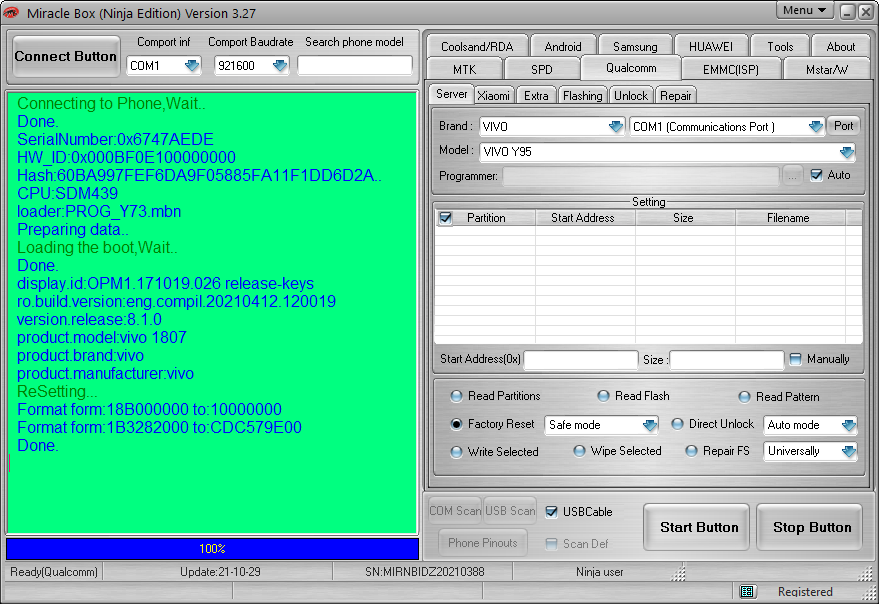Enable the Manually checkbox
Image resolution: width=879 pixels, height=604 pixels.
(x=795, y=359)
